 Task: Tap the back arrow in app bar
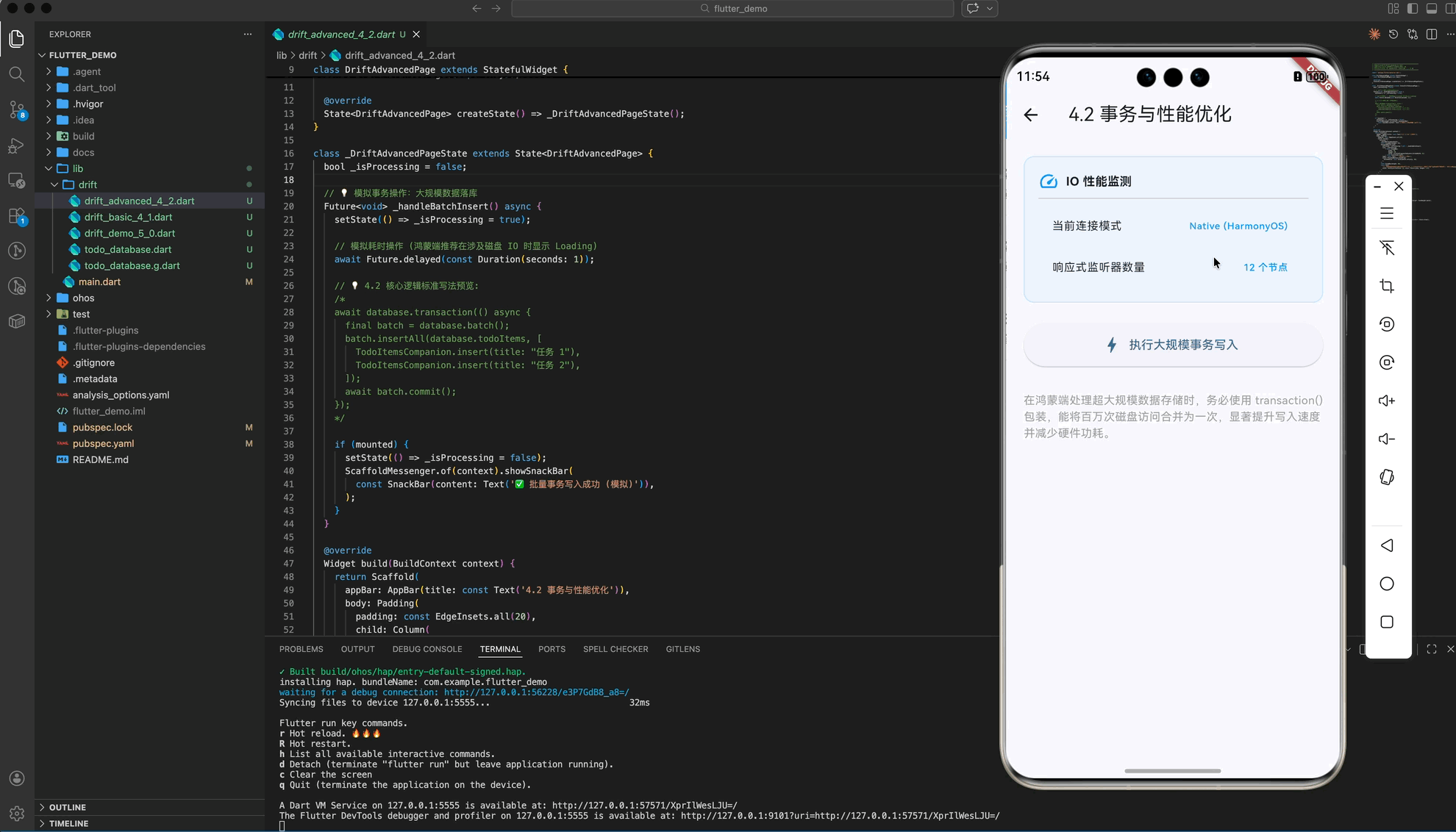tap(1030, 115)
